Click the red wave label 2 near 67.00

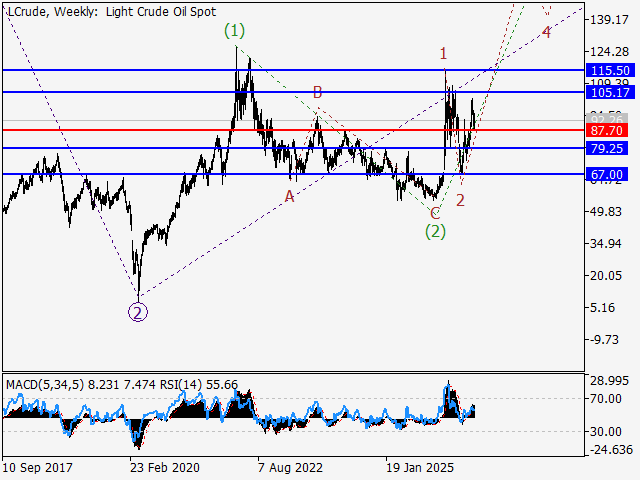(x=460, y=200)
